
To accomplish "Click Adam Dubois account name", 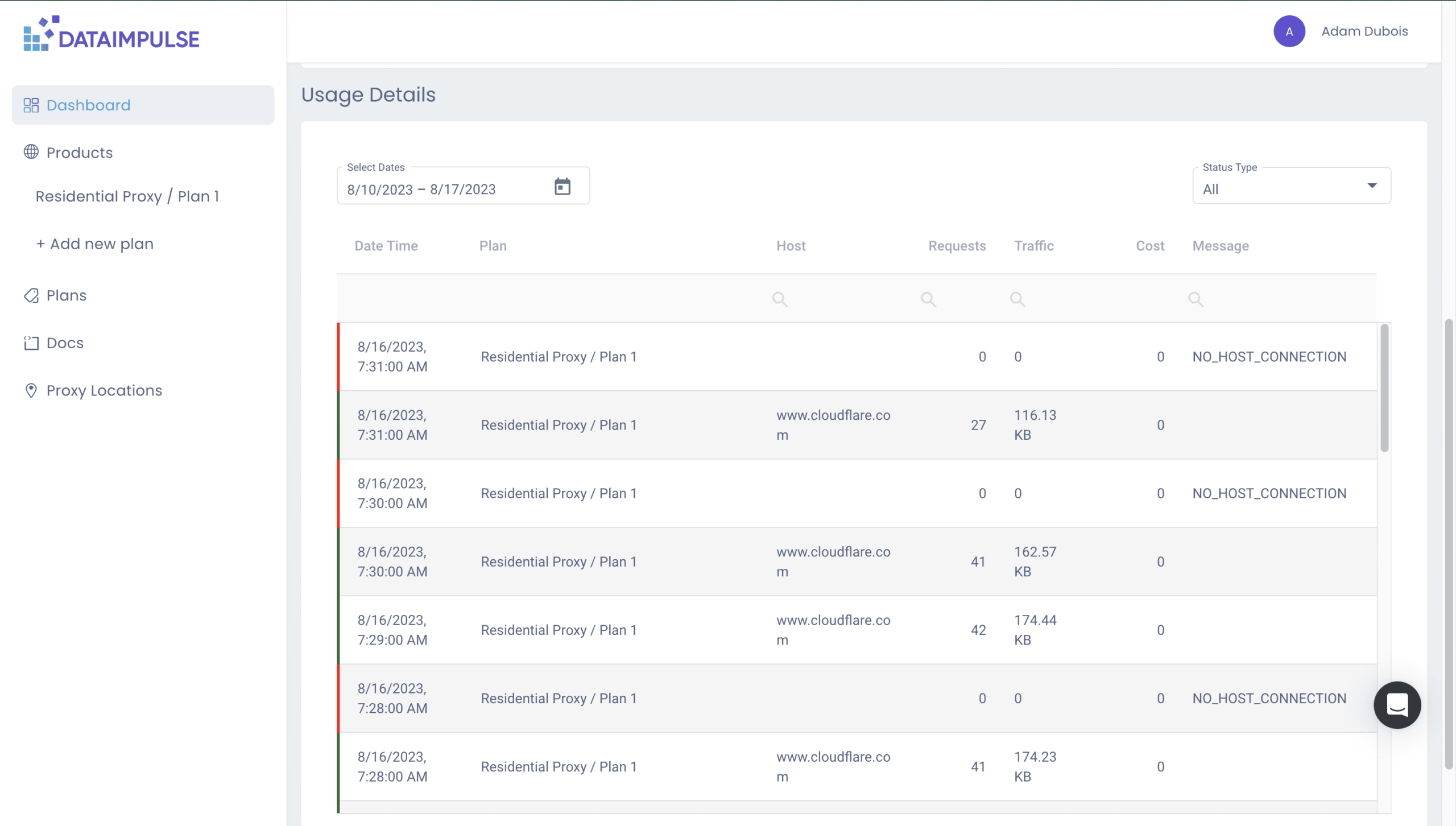I will [1364, 31].
